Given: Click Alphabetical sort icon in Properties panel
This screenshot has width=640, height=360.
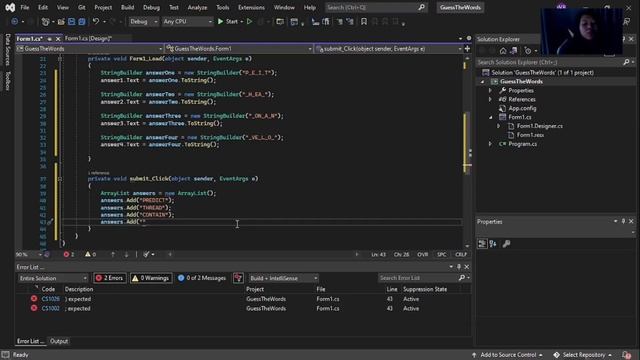Looking at the screenshot, I should [493, 244].
